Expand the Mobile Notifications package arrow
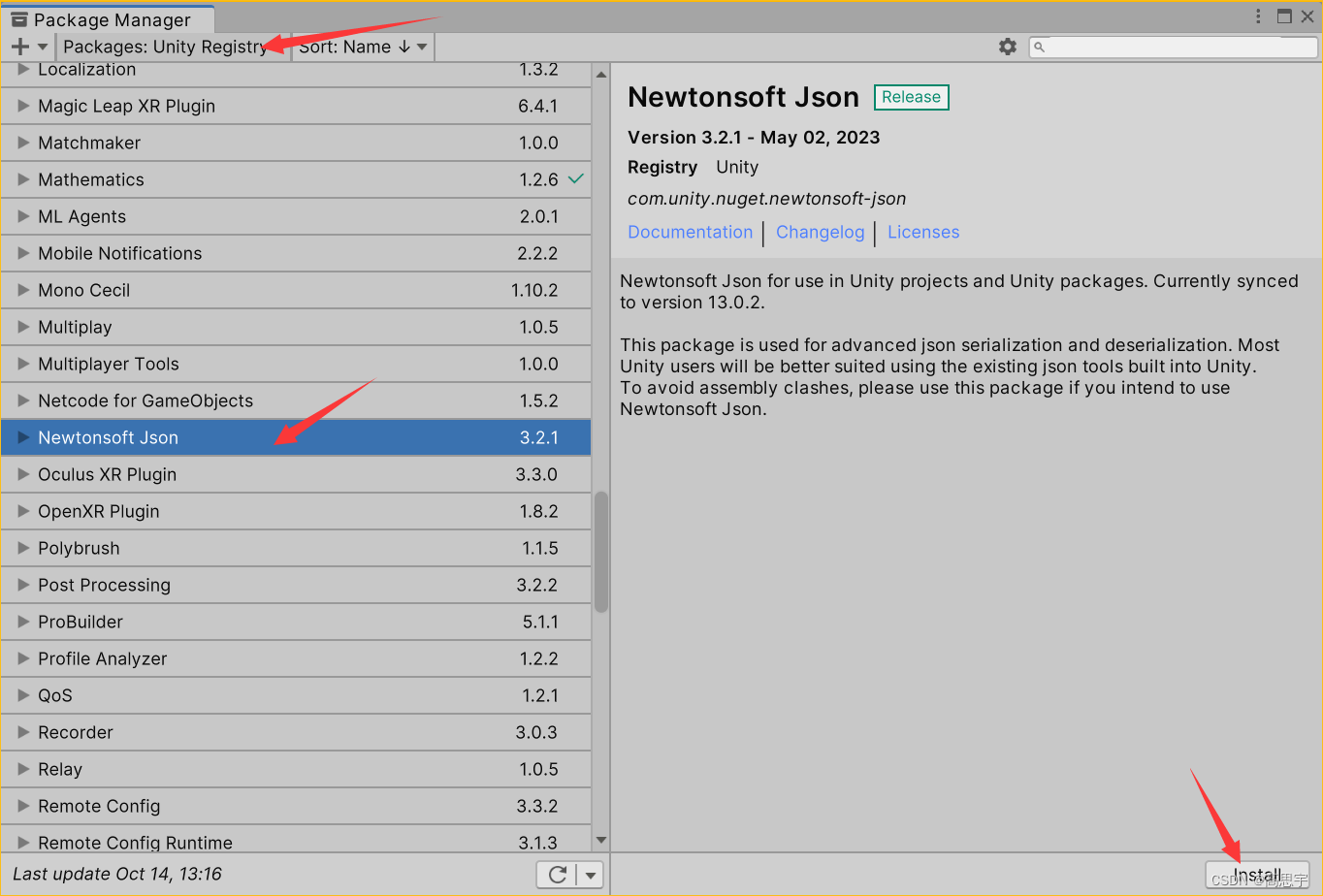This screenshot has height=896, width=1323. pos(24,253)
